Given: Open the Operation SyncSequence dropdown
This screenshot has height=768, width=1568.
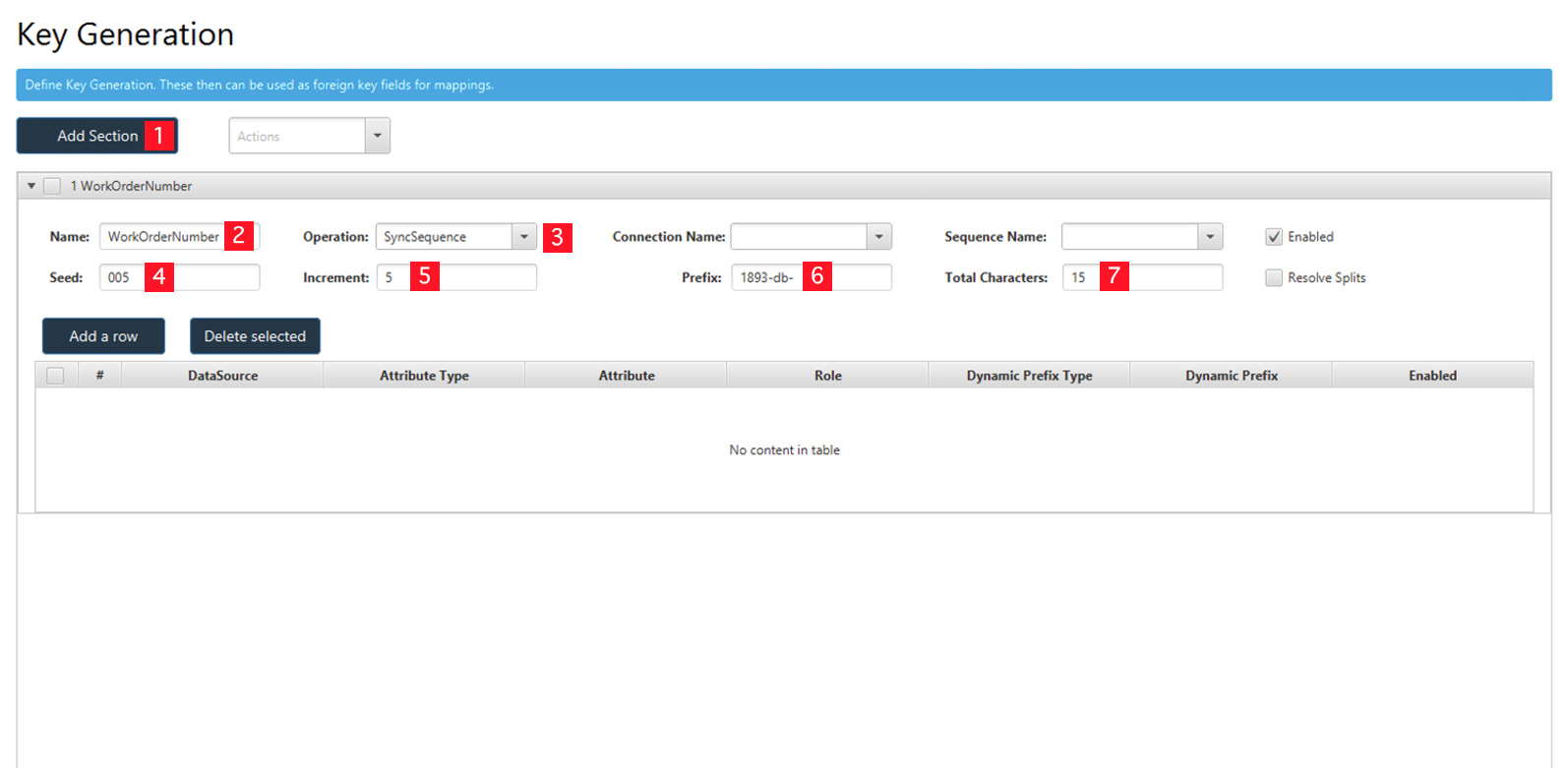Looking at the screenshot, I should coord(455,237).
